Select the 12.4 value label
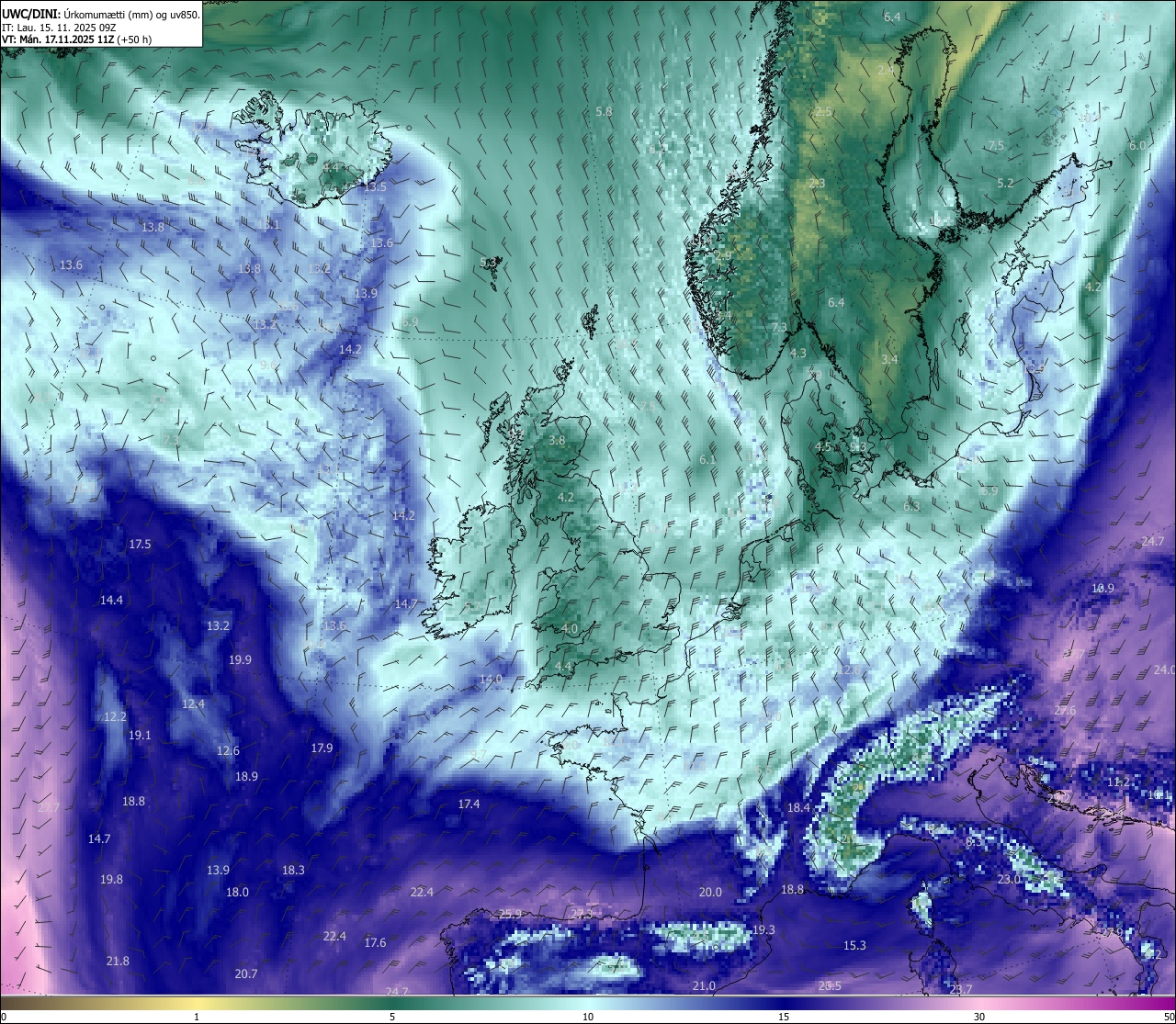Image resolution: width=1176 pixels, height=1024 pixels. click(x=193, y=704)
